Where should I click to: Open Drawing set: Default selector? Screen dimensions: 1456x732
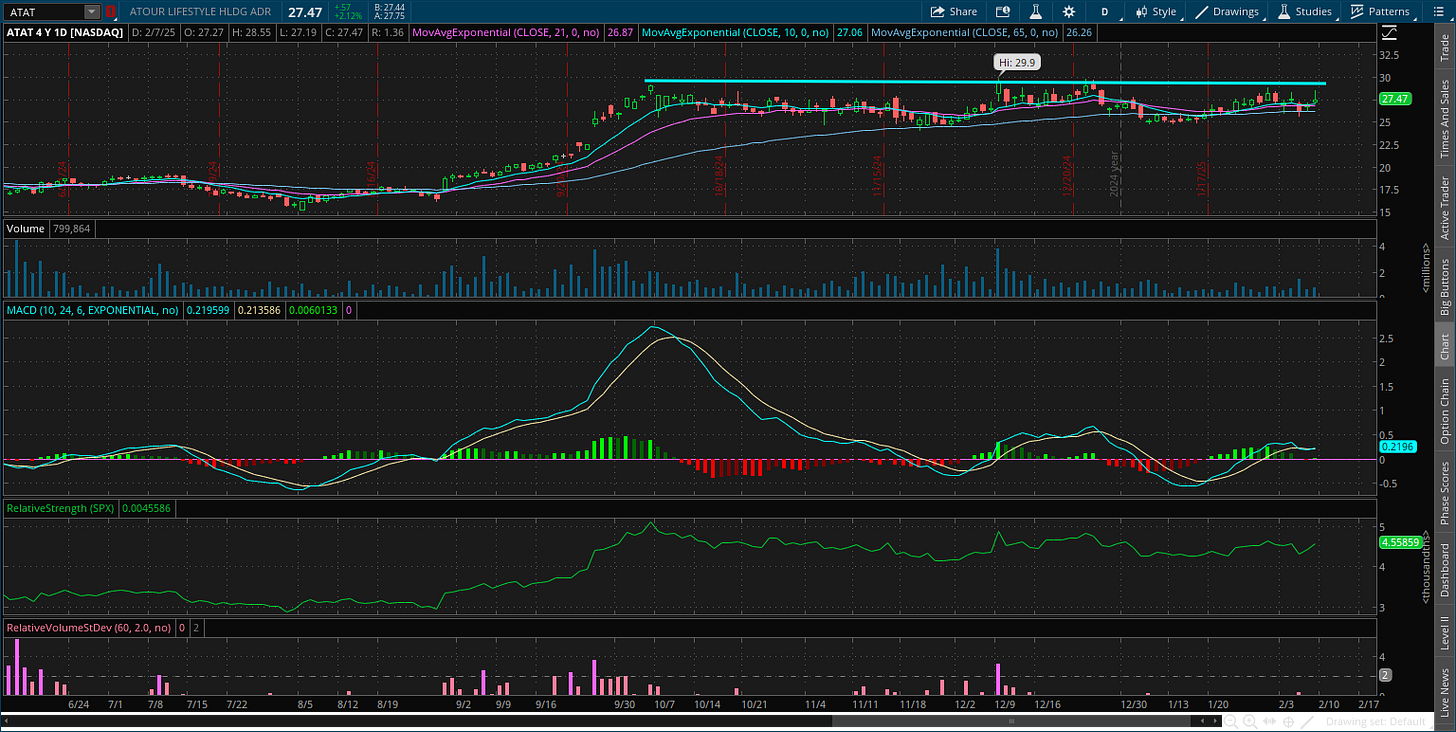[1375, 721]
